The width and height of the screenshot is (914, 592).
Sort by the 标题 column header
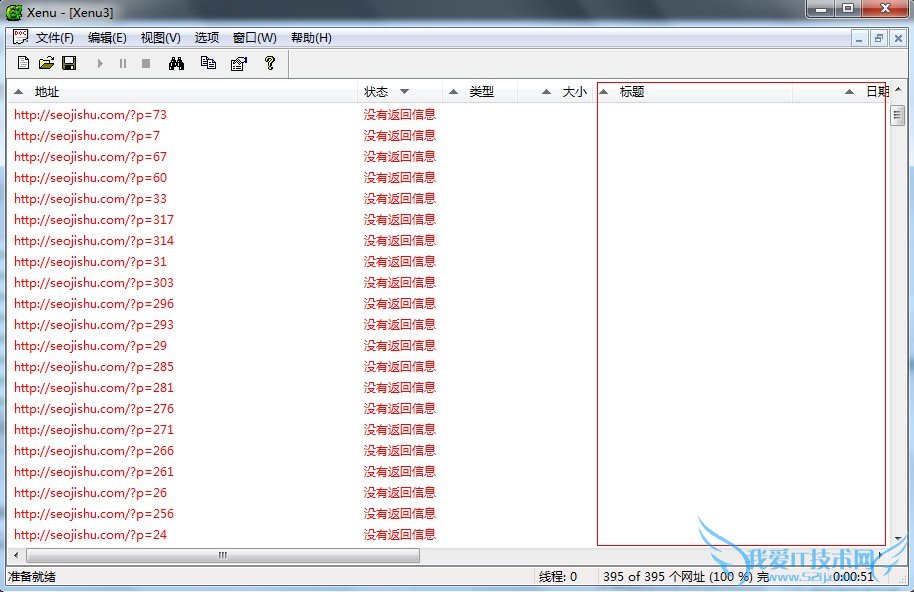(x=694, y=91)
